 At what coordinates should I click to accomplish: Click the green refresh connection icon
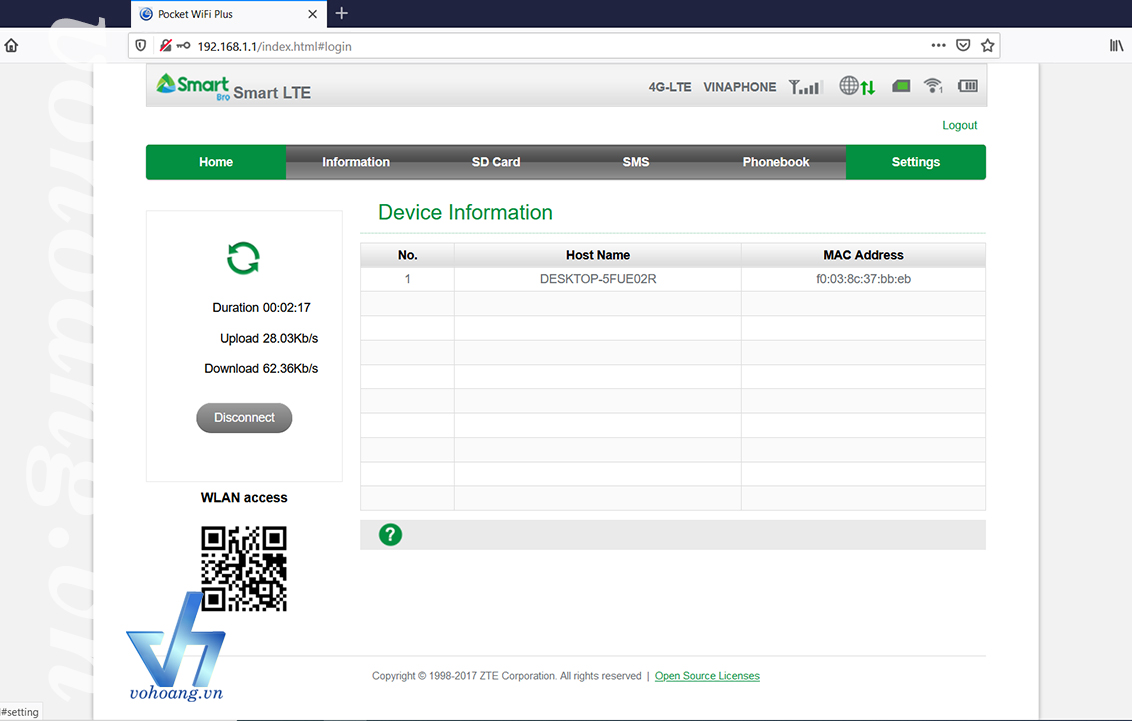pyautogui.click(x=243, y=258)
